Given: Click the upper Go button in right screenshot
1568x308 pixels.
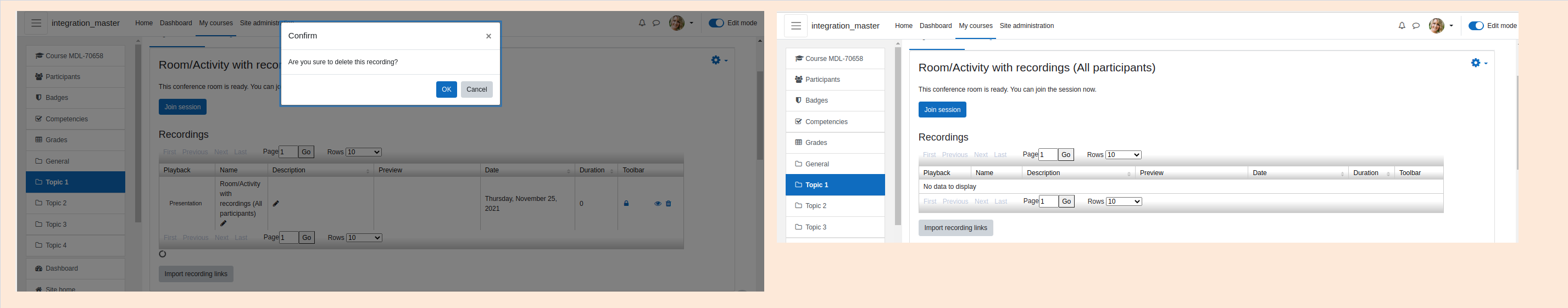Looking at the screenshot, I should click(1066, 155).
